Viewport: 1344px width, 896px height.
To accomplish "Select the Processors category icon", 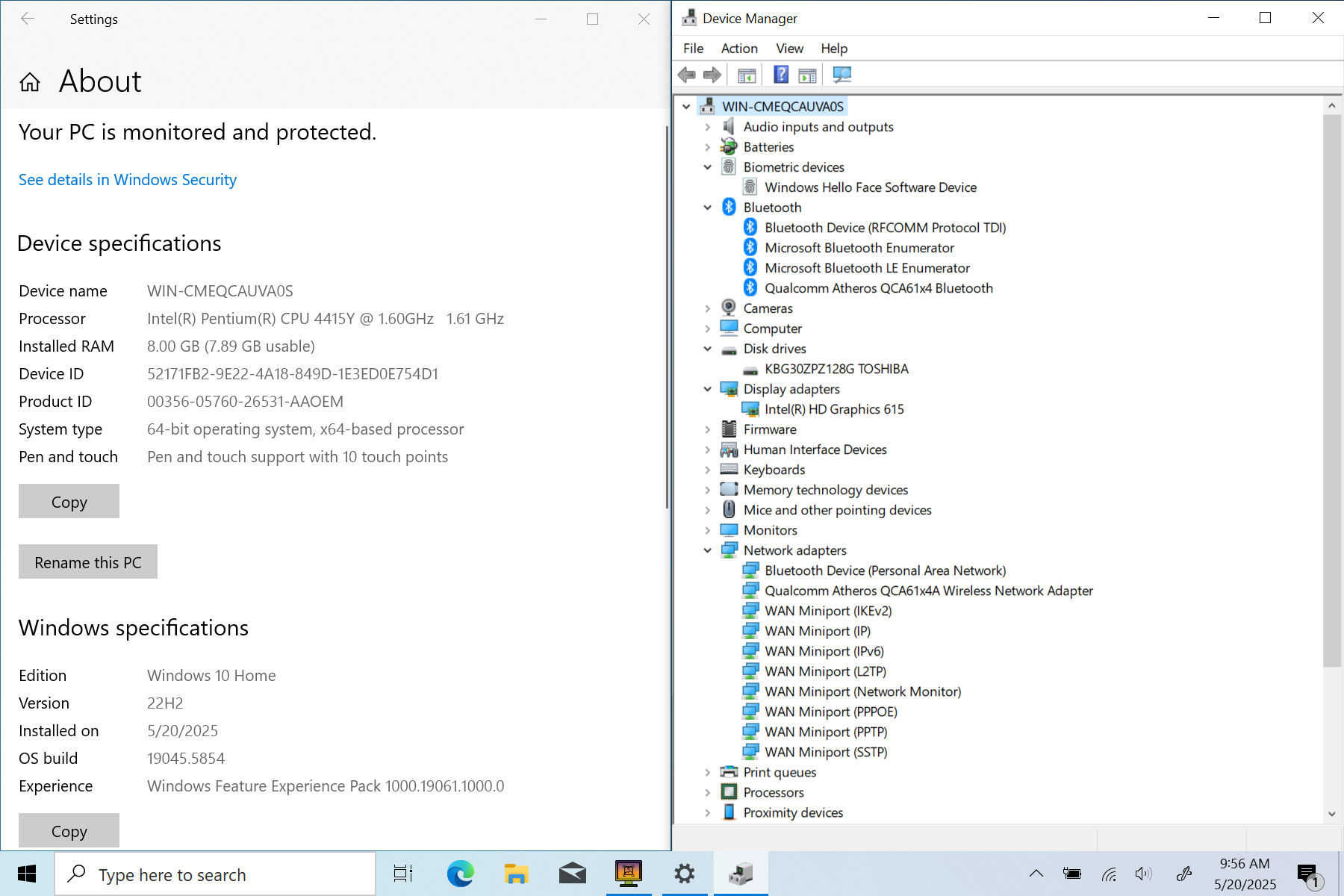I will coord(729,791).
